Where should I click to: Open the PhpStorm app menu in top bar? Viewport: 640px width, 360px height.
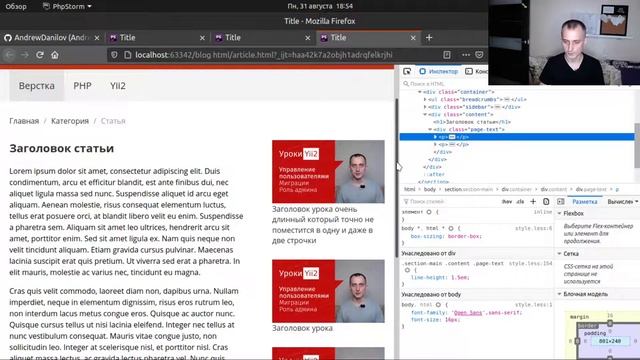tap(67, 6)
